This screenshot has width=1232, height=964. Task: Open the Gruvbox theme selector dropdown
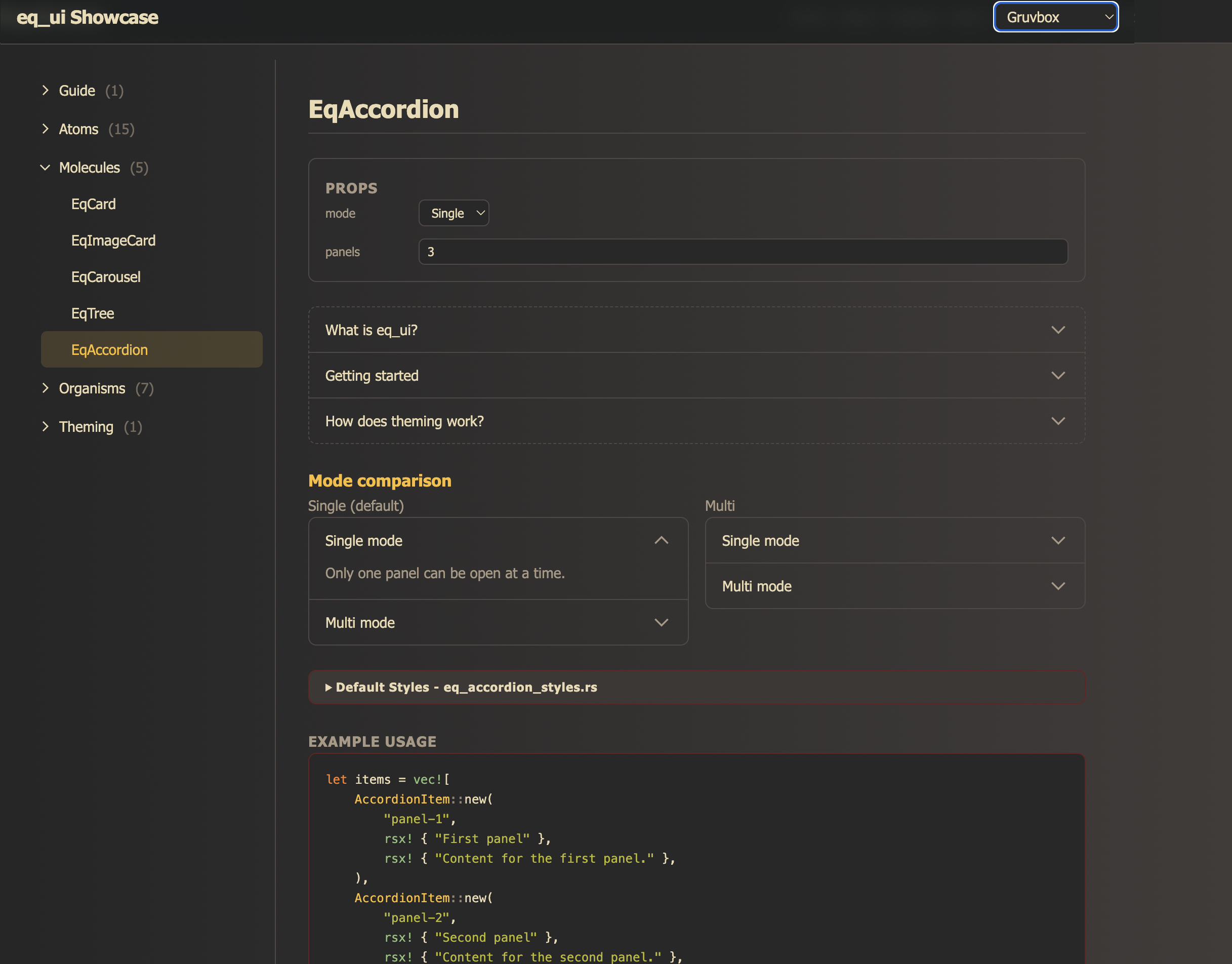(1054, 17)
